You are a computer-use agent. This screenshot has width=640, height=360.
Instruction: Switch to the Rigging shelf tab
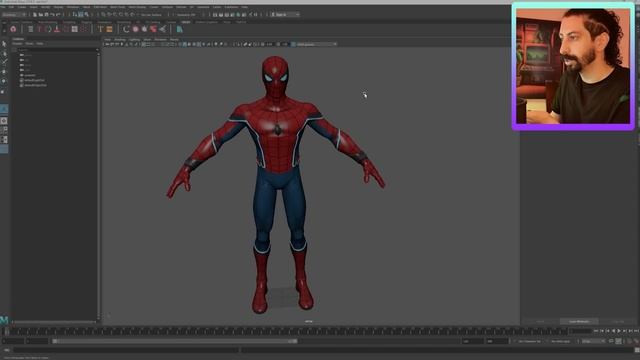pos(87,22)
